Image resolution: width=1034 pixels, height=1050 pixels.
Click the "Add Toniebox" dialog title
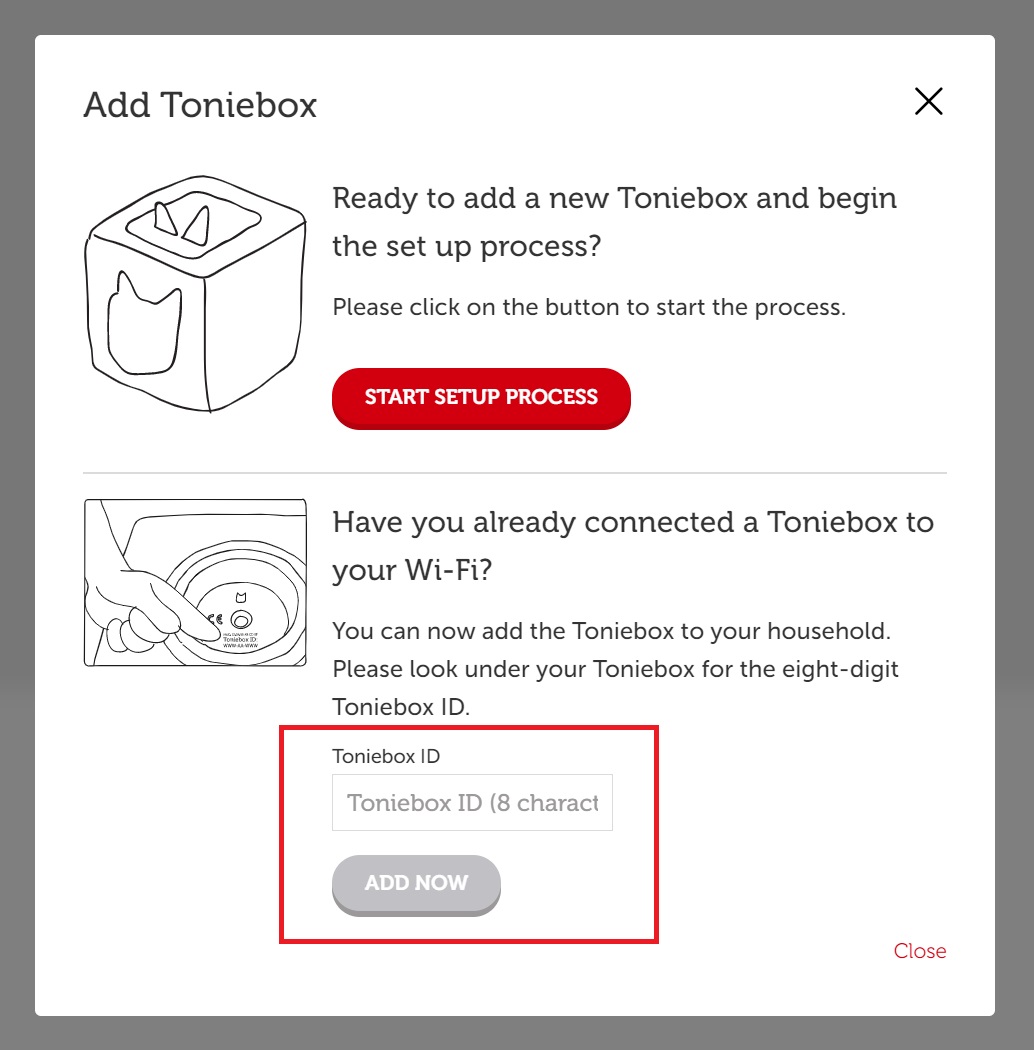(200, 105)
